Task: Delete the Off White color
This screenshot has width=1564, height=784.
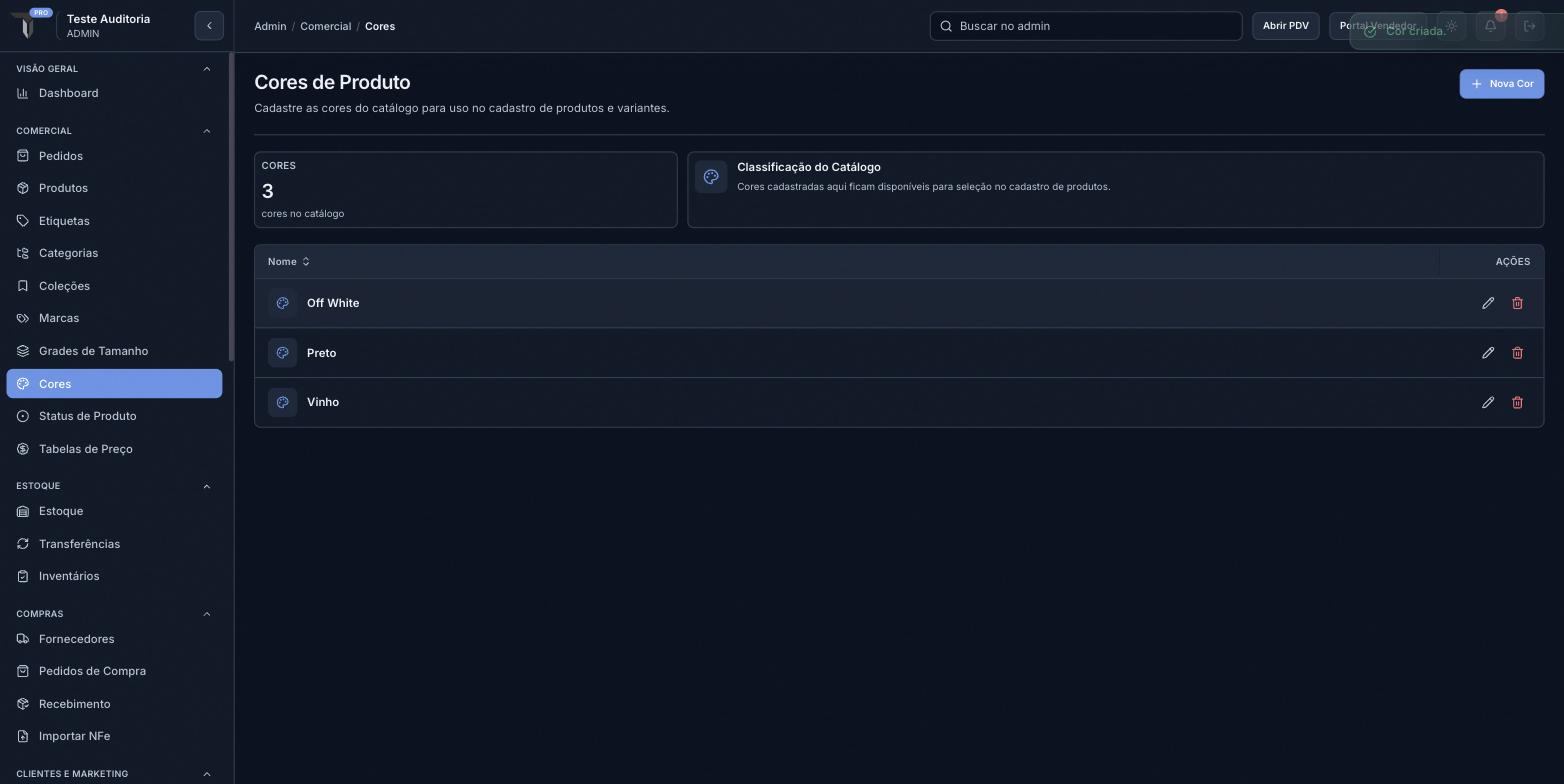Action: pos(1517,303)
